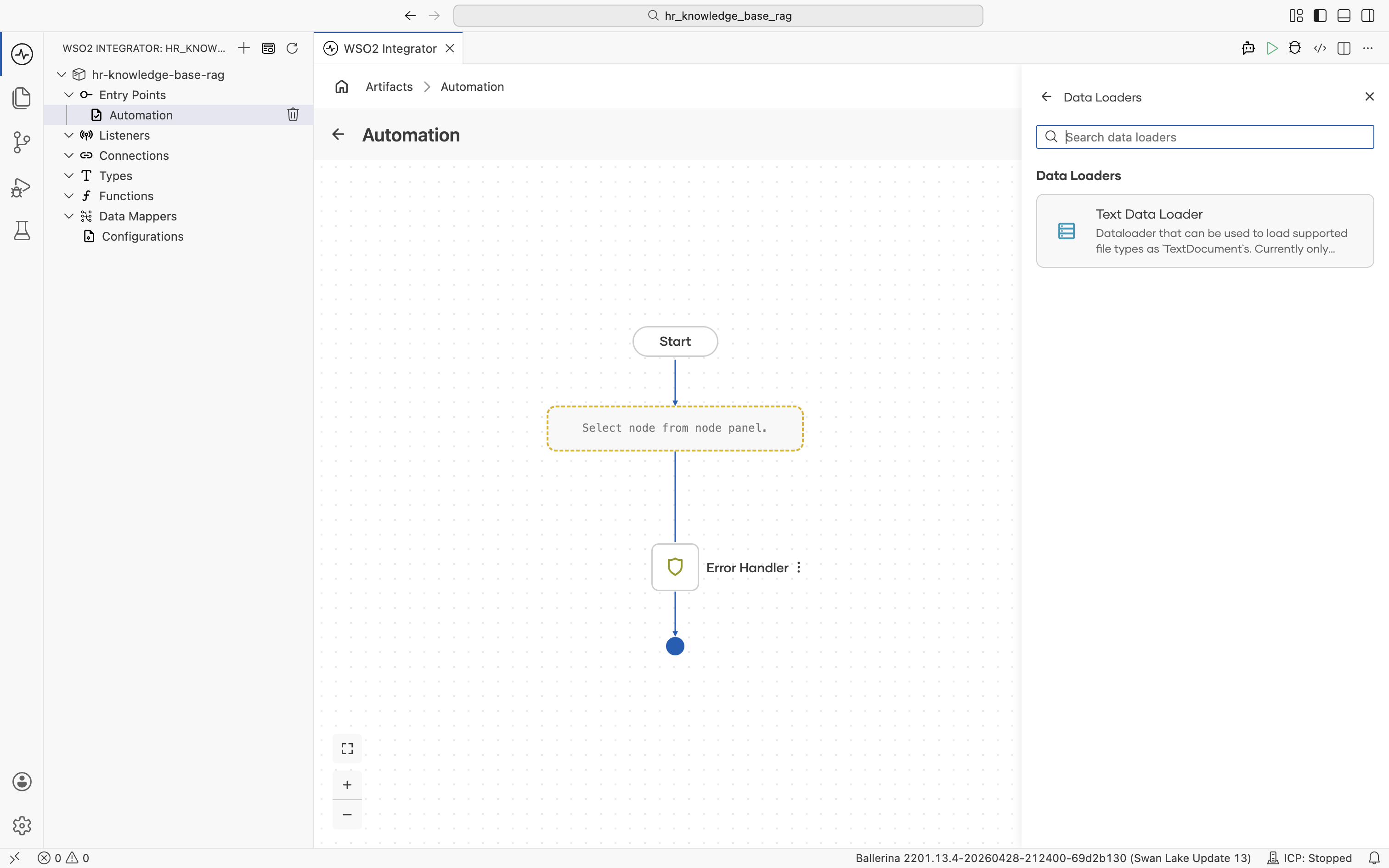Click the Error Handler shield node

tap(675, 567)
